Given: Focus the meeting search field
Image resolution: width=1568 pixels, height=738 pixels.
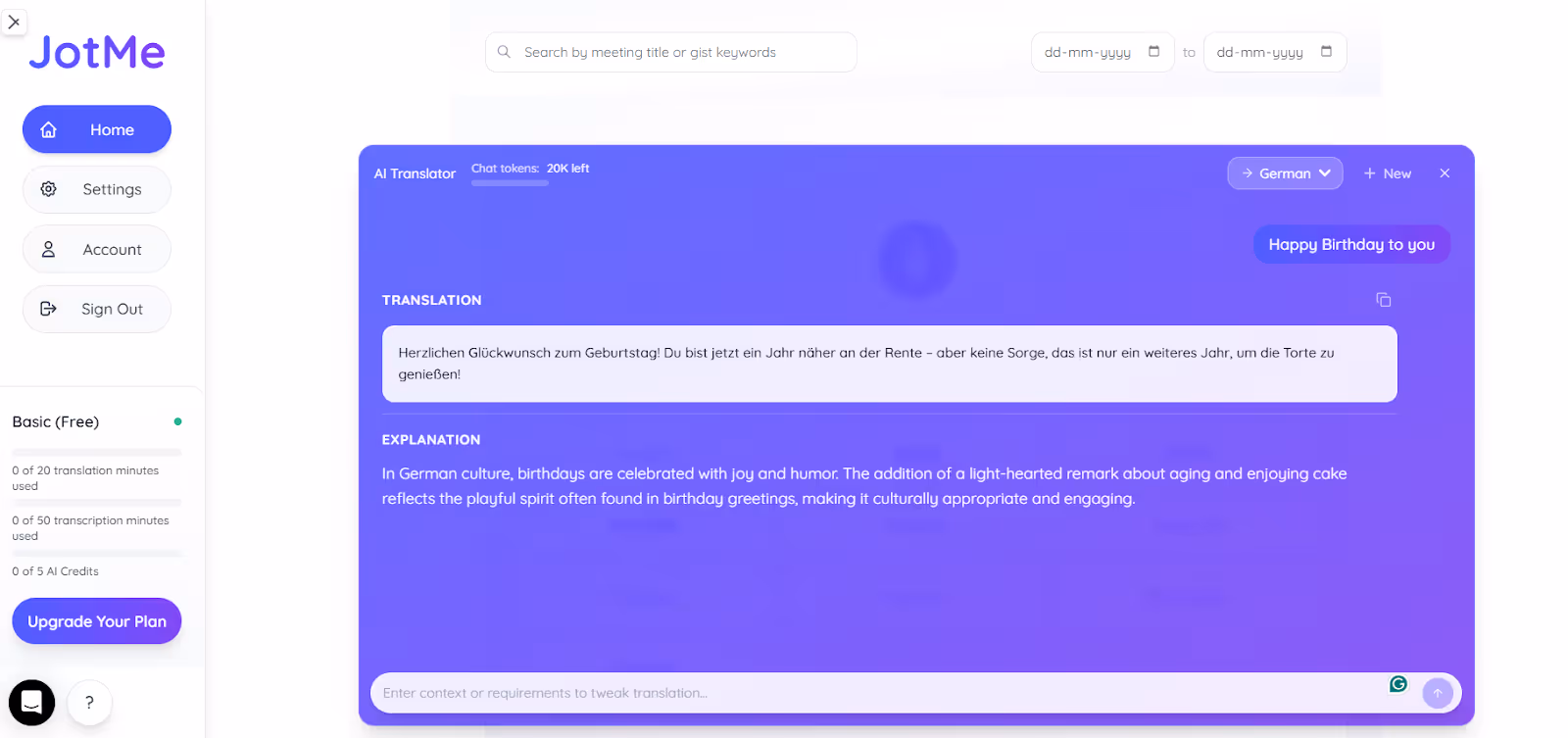Looking at the screenshot, I should tap(671, 52).
